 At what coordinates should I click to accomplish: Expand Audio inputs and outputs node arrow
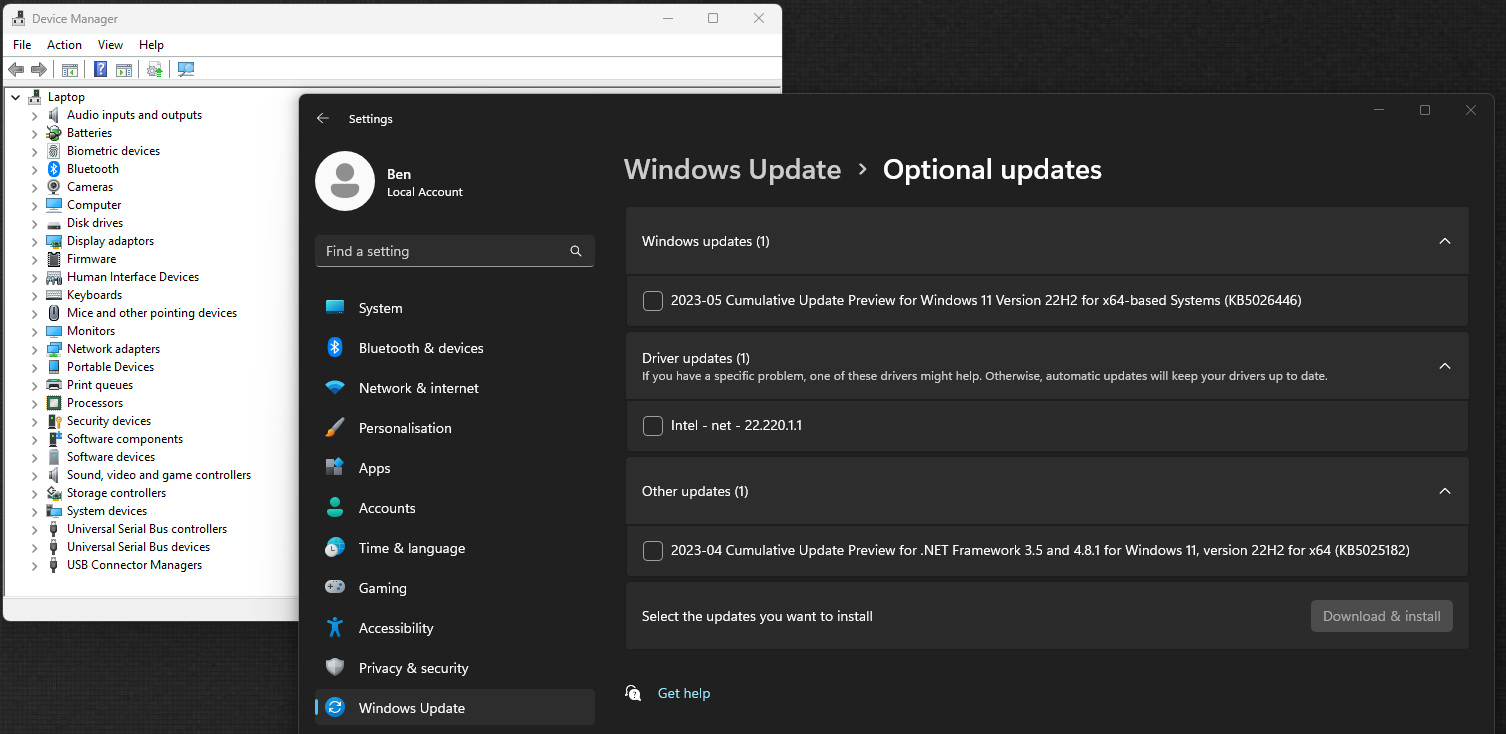pos(34,115)
